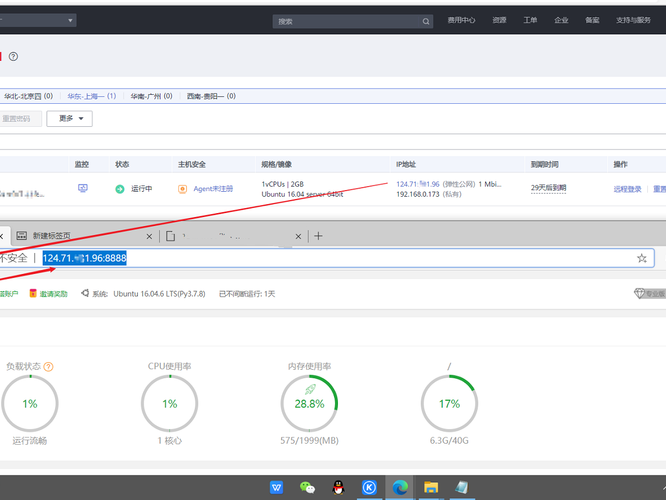Click the 负载状态 1% gauge

[30, 404]
